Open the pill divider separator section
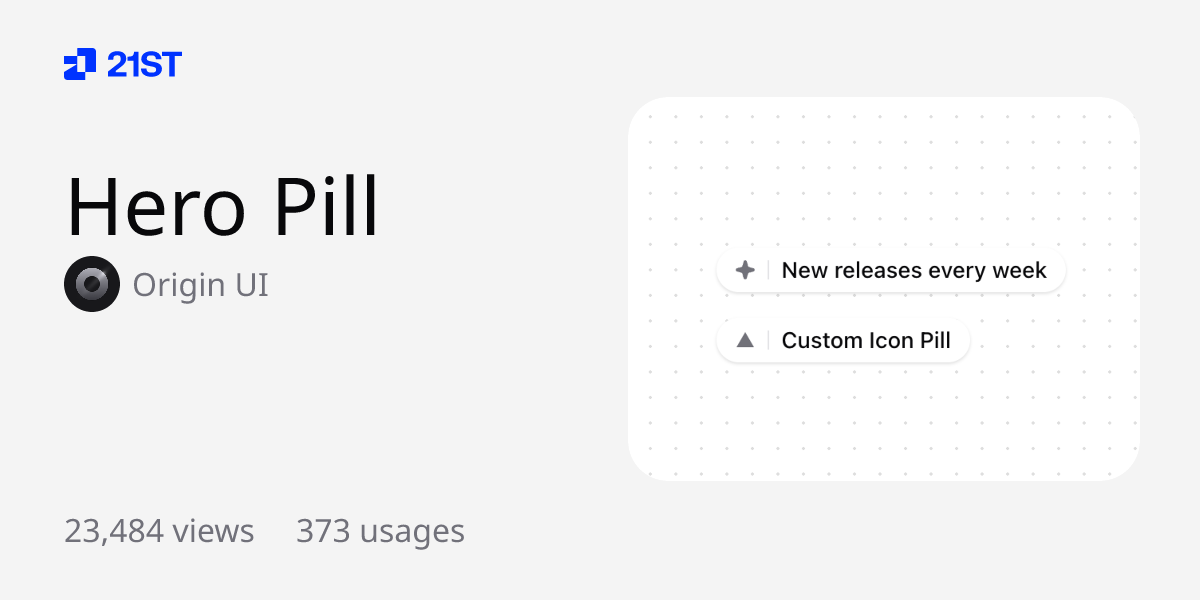The height and width of the screenshot is (600, 1200). point(766,269)
